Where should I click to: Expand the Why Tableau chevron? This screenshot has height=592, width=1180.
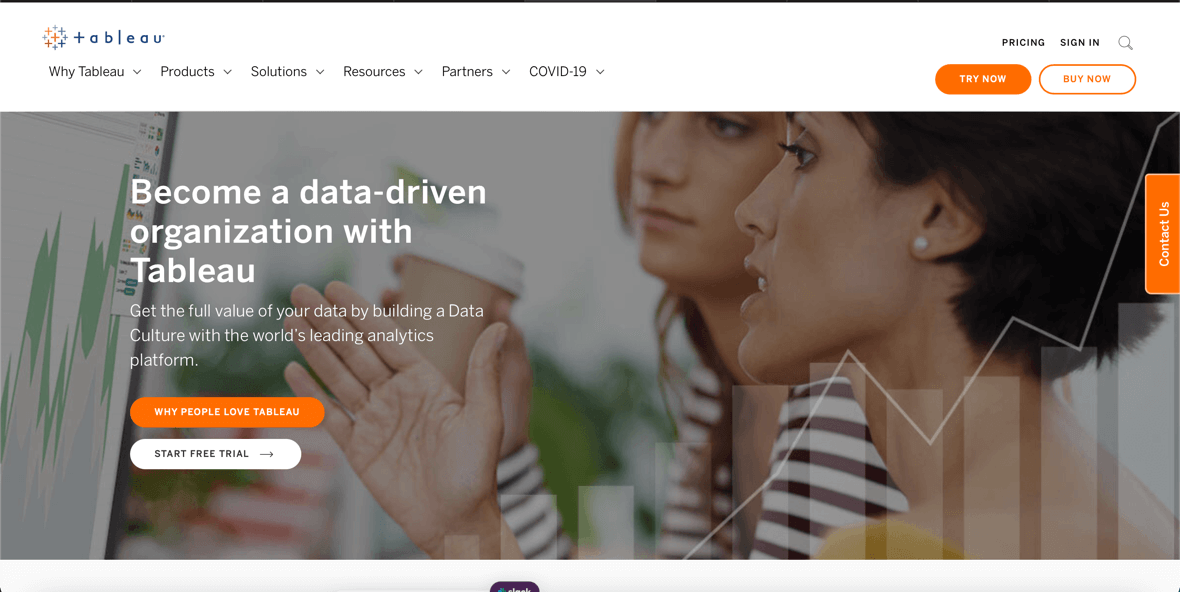[137, 72]
